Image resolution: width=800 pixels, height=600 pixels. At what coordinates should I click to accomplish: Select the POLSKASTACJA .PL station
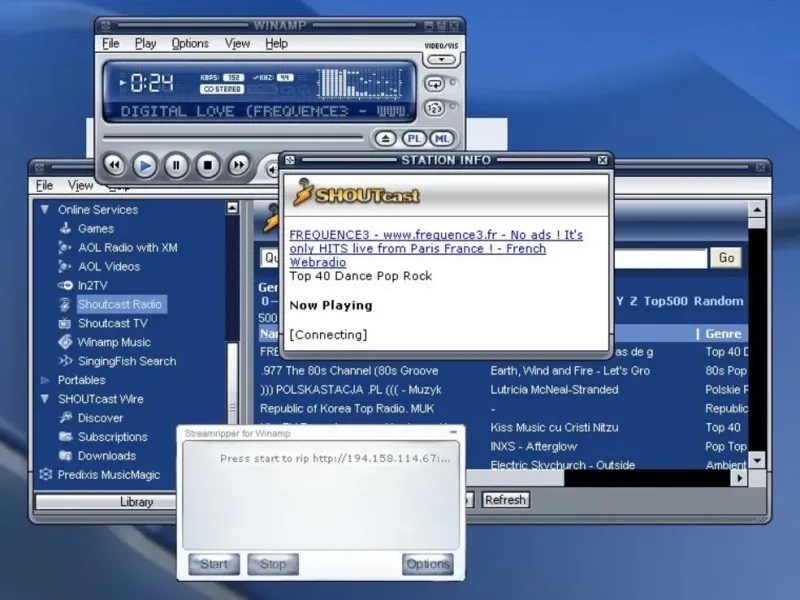click(x=351, y=390)
